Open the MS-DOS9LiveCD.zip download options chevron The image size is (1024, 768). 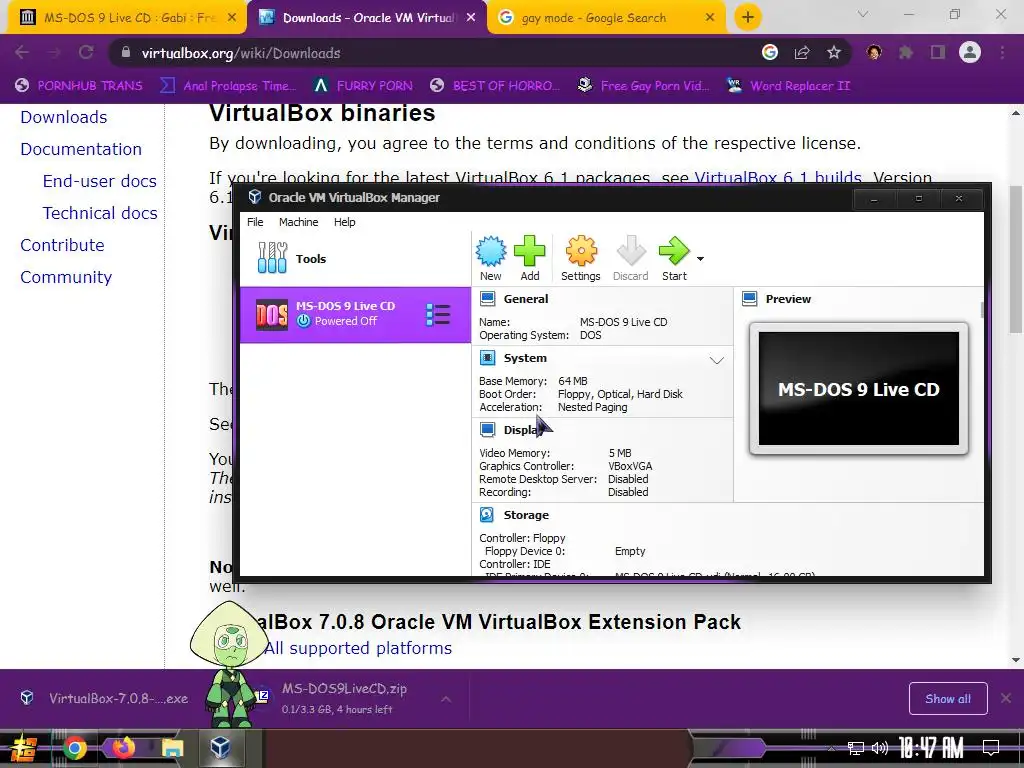click(x=445, y=699)
